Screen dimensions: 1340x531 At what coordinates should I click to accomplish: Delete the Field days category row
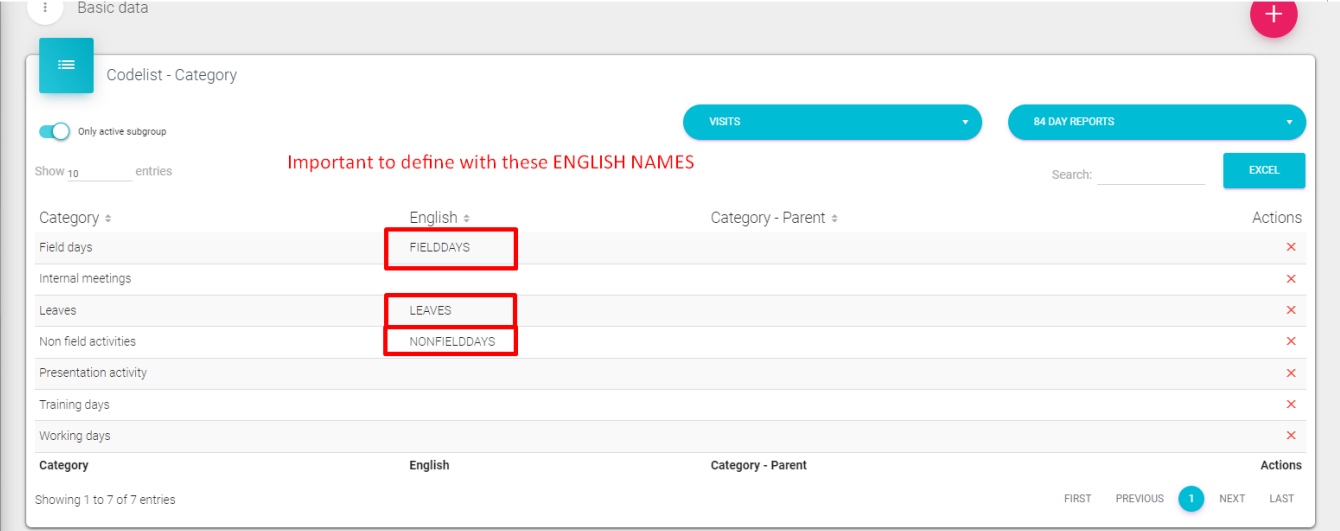coord(1290,247)
